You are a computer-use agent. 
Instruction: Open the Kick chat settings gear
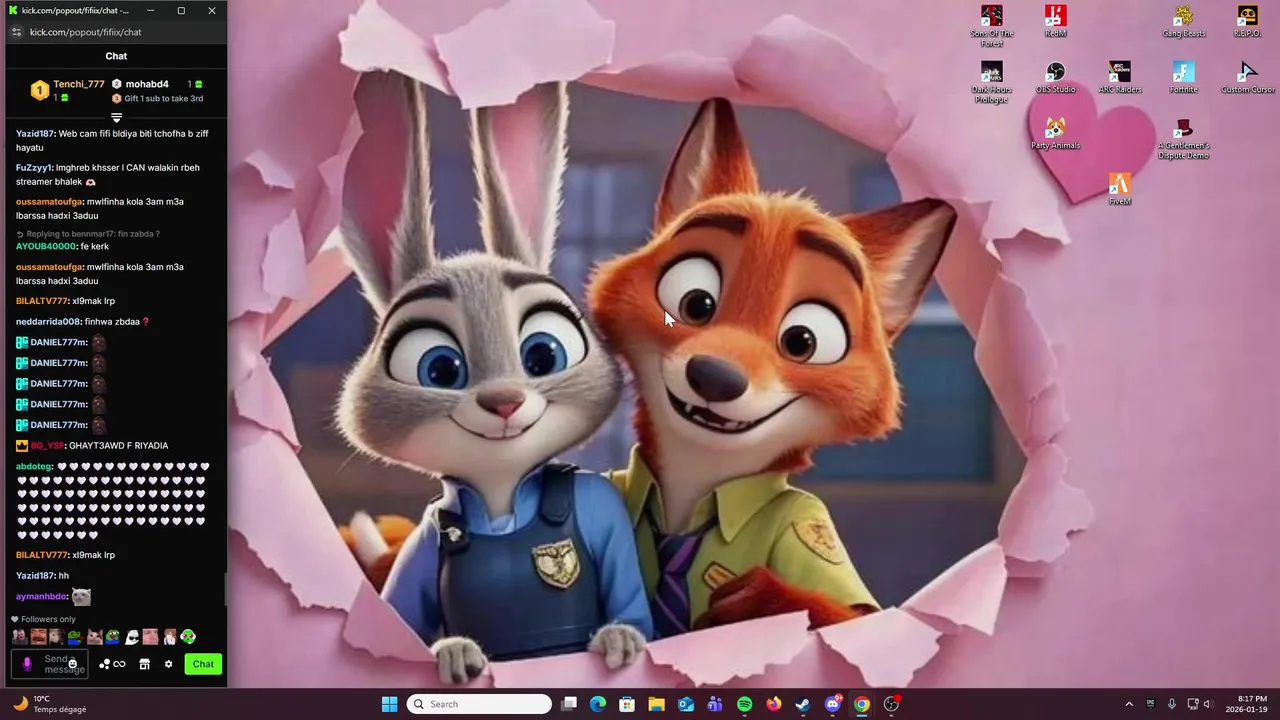coord(168,664)
